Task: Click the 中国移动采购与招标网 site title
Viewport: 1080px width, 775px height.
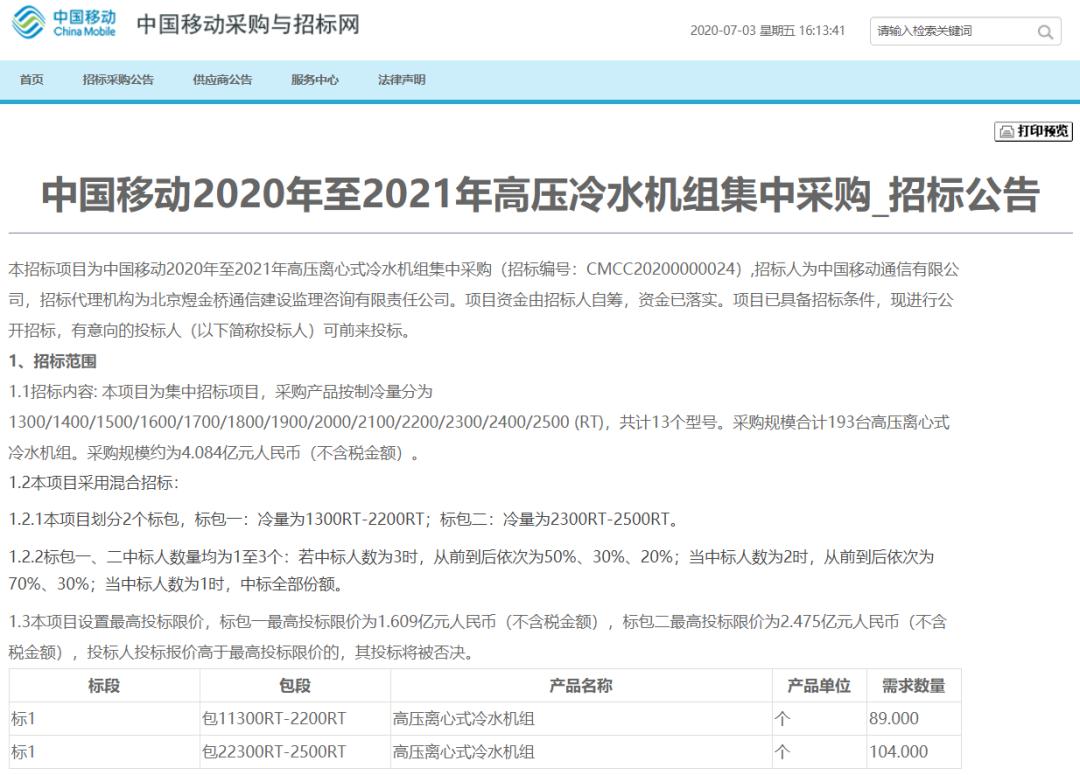Action: [x=247, y=25]
